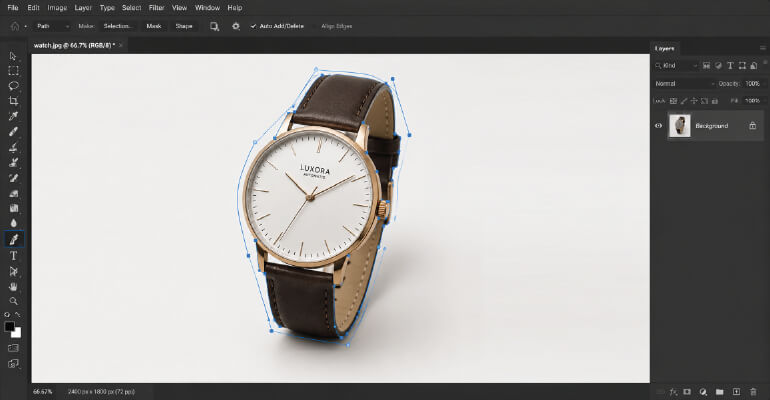
Task: Toggle lock position icon
Action: click(694, 101)
